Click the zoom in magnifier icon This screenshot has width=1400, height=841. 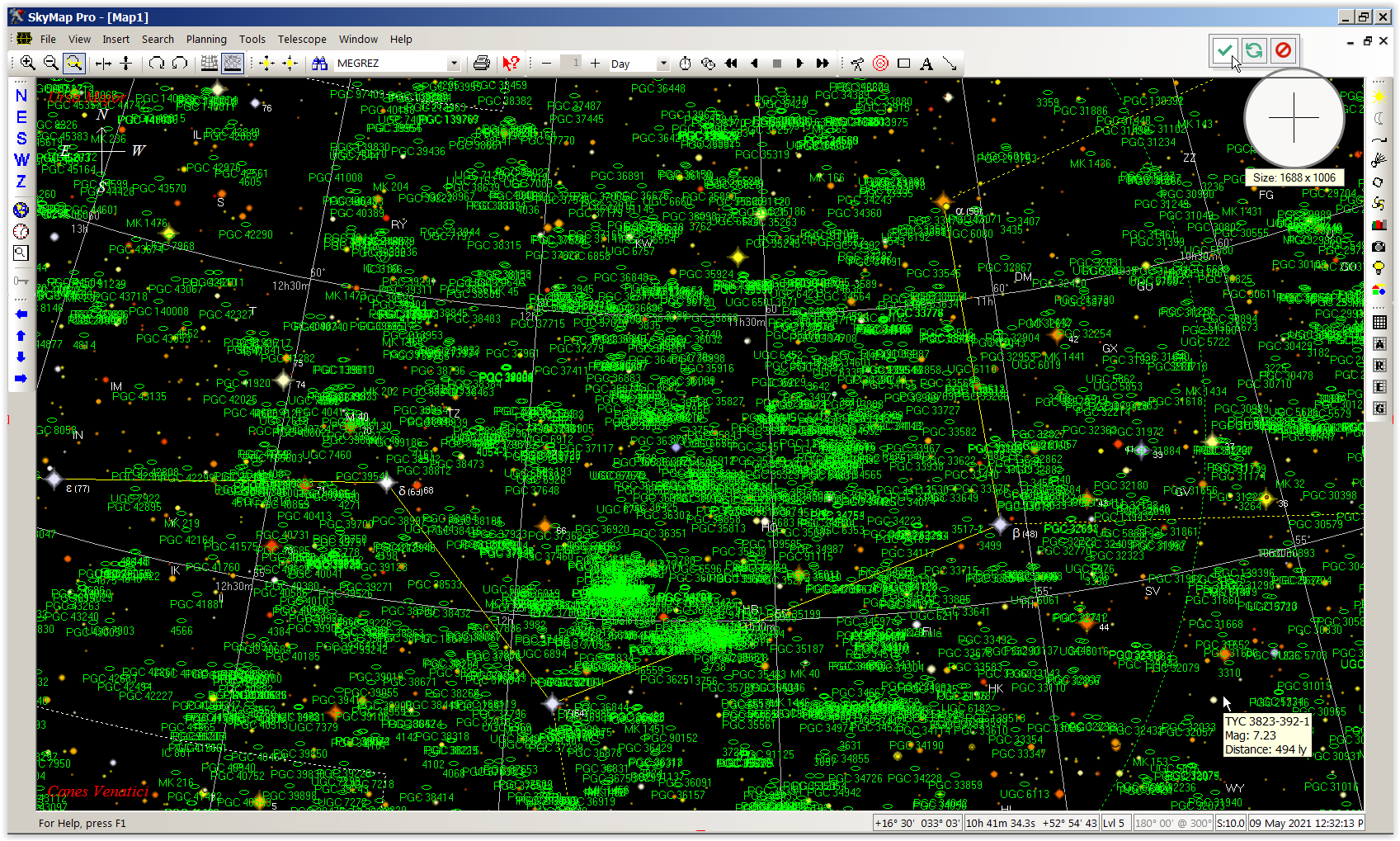pyautogui.click(x=28, y=64)
